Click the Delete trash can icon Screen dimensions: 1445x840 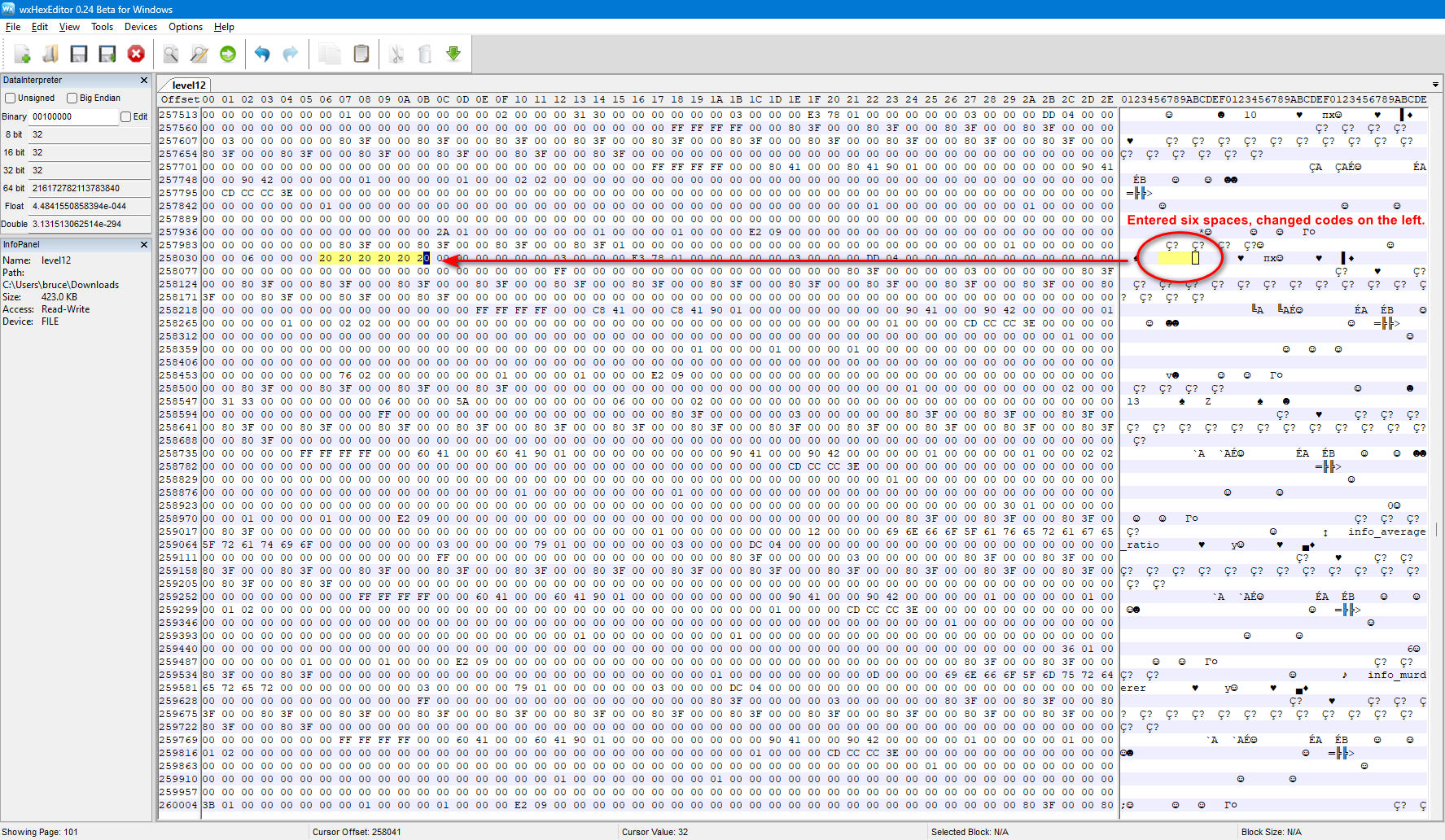pyautogui.click(x=425, y=54)
